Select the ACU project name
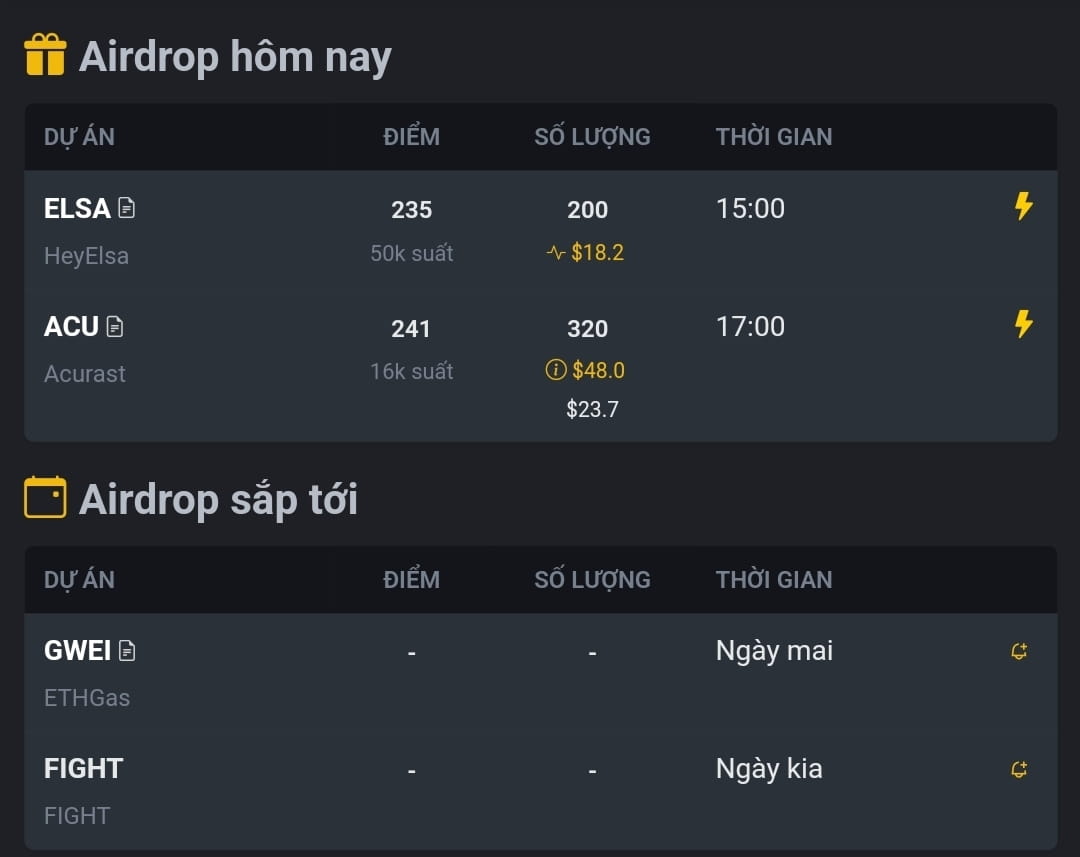1080x857 pixels. 71,327
